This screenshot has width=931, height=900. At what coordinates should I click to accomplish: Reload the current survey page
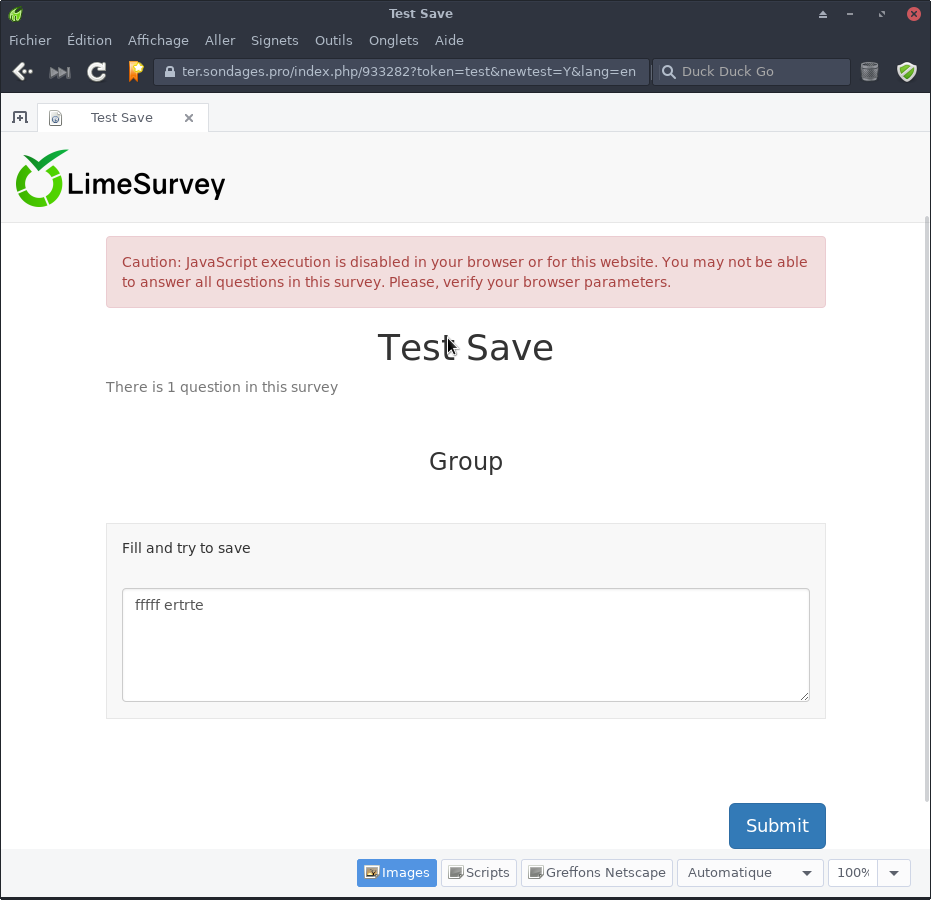tap(97, 72)
